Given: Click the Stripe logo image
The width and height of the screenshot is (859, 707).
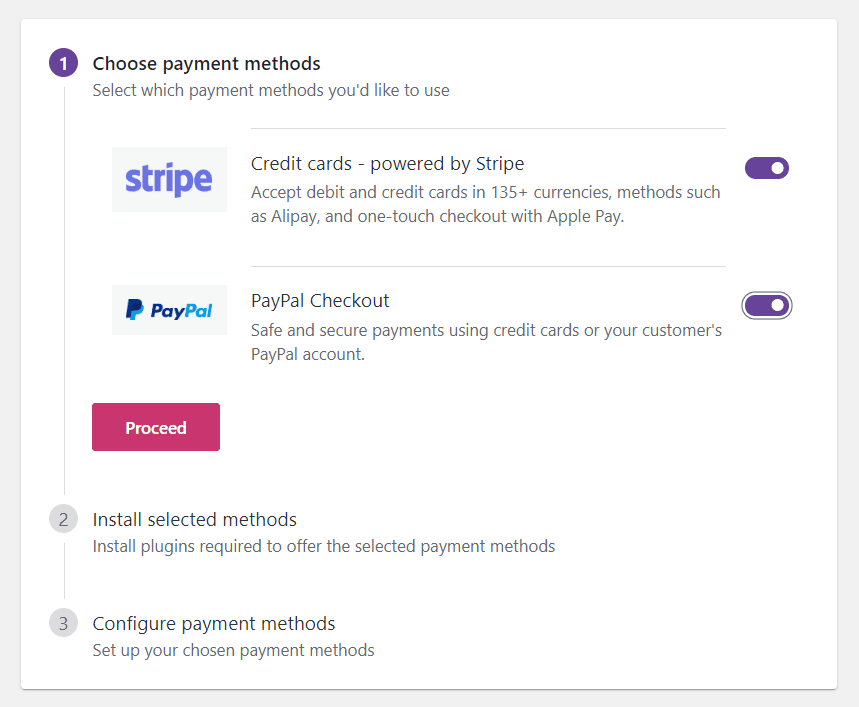Looking at the screenshot, I should 169,179.
